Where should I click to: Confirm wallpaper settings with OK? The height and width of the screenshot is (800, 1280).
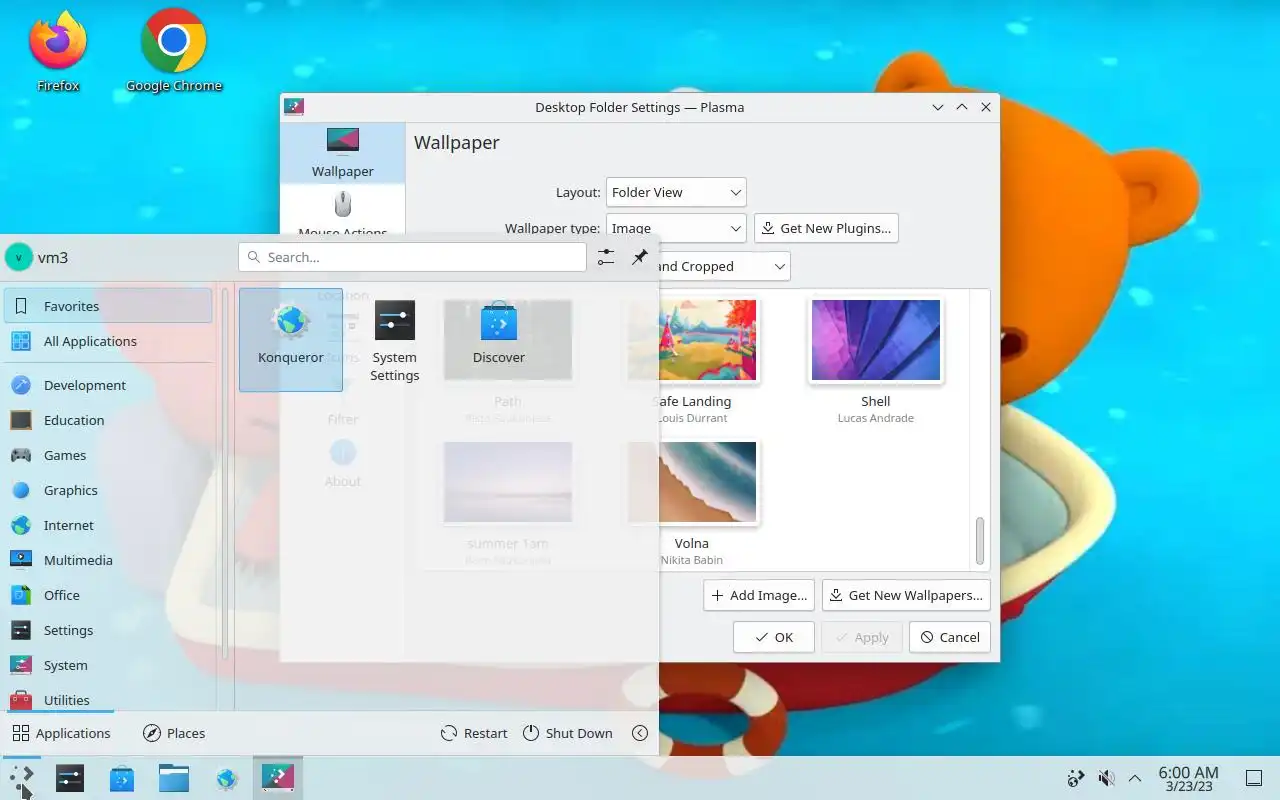pyautogui.click(x=774, y=637)
